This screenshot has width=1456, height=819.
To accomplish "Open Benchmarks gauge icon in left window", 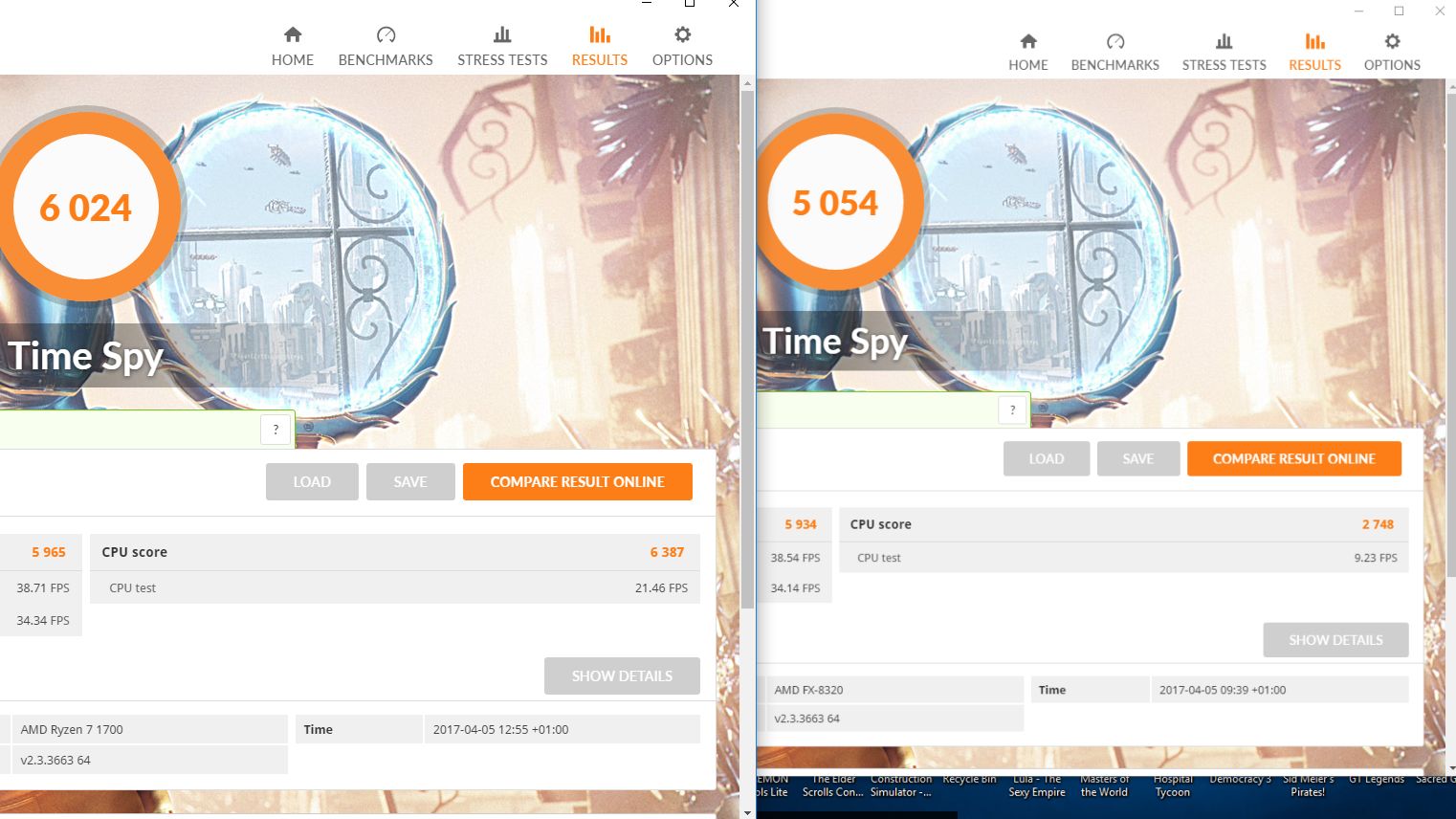I will (x=386, y=35).
